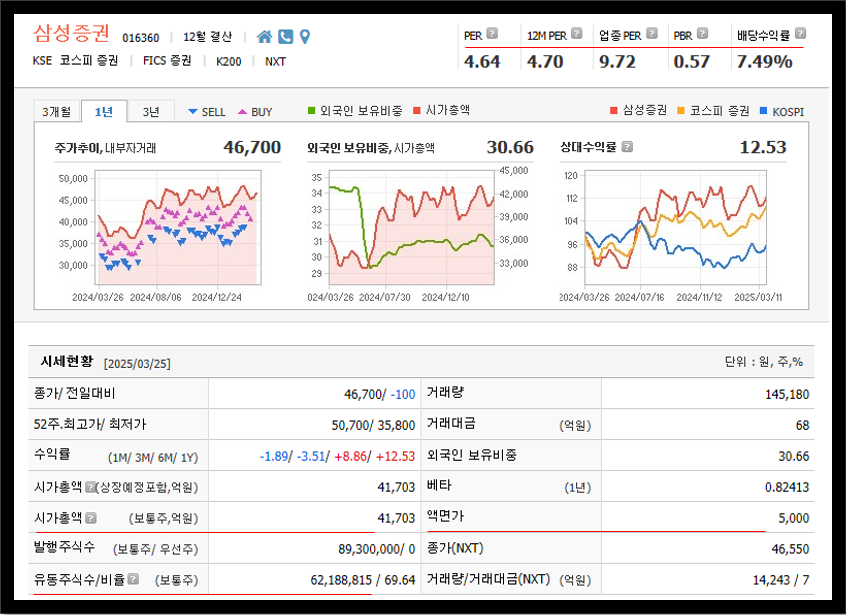Click the 액면가 value 5,000

(794, 518)
